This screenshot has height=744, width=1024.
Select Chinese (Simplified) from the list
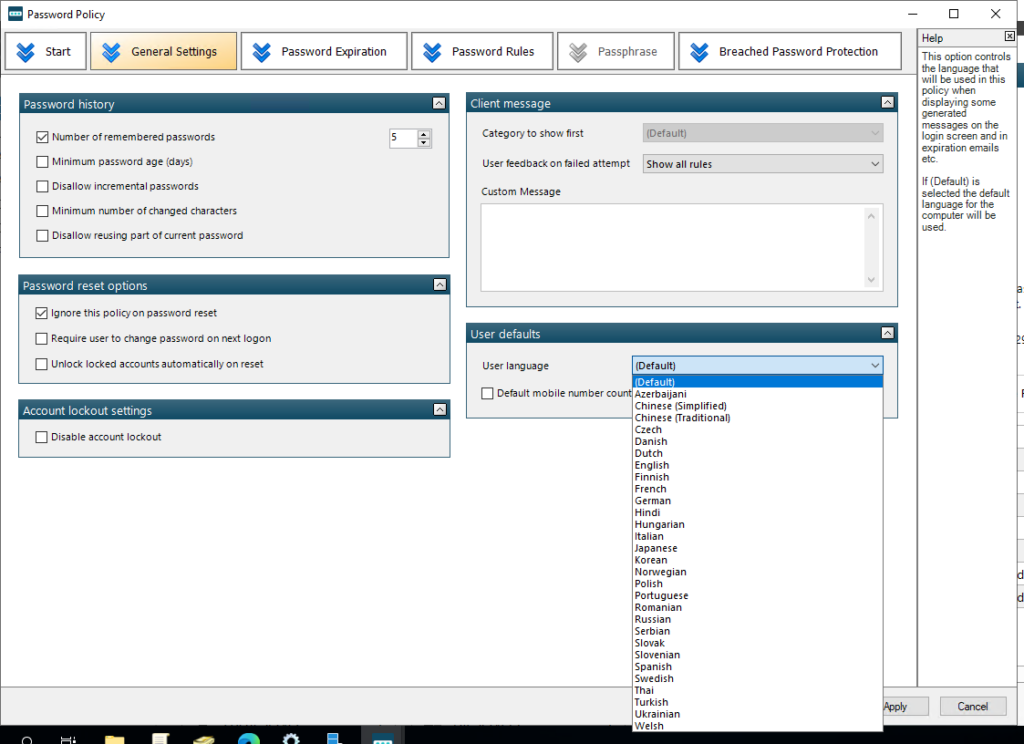click(758, 406)
